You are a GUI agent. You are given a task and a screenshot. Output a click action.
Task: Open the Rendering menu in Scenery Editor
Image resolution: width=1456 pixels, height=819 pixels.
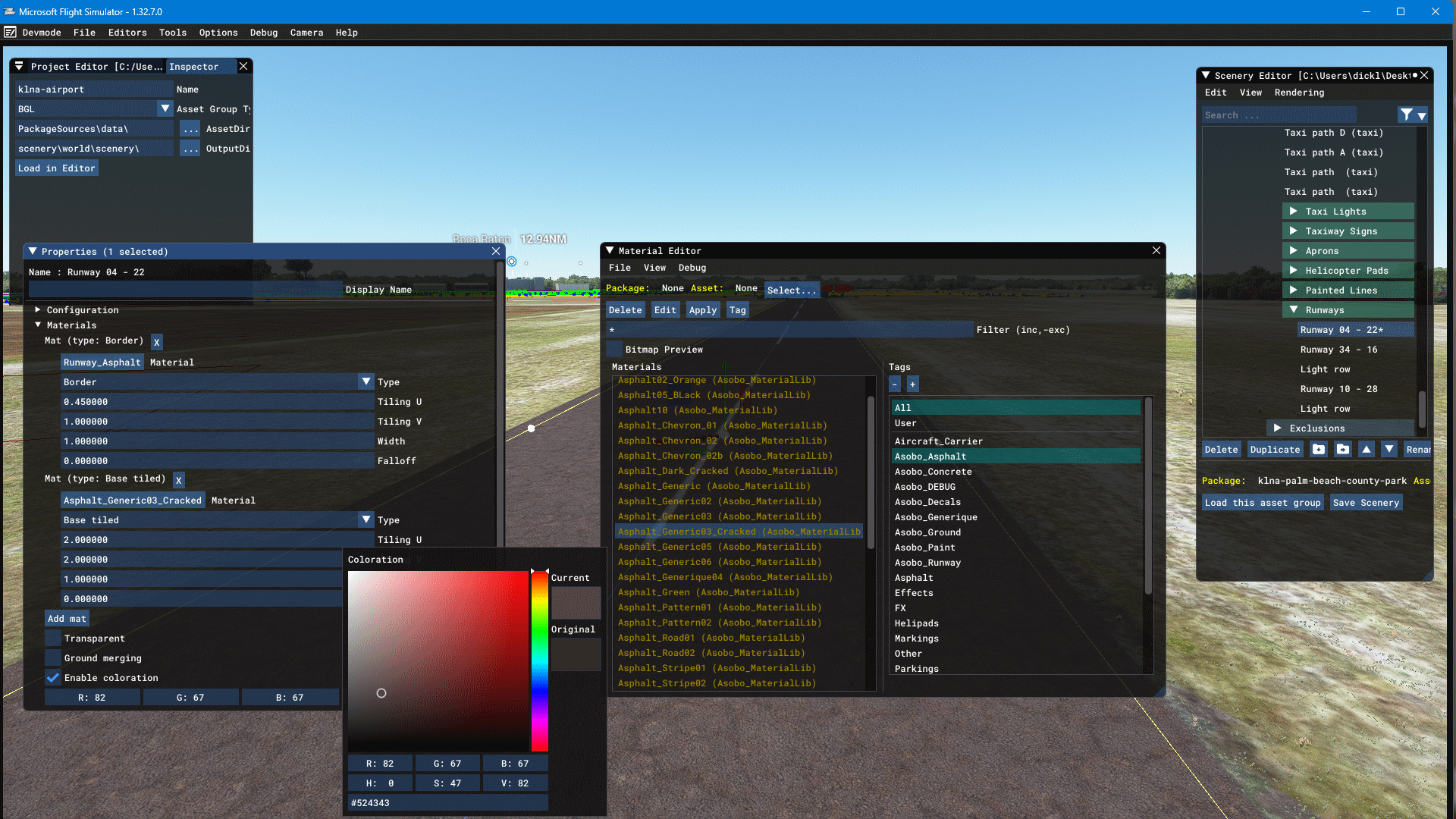pyautogui.click(x=1298, y=92)
